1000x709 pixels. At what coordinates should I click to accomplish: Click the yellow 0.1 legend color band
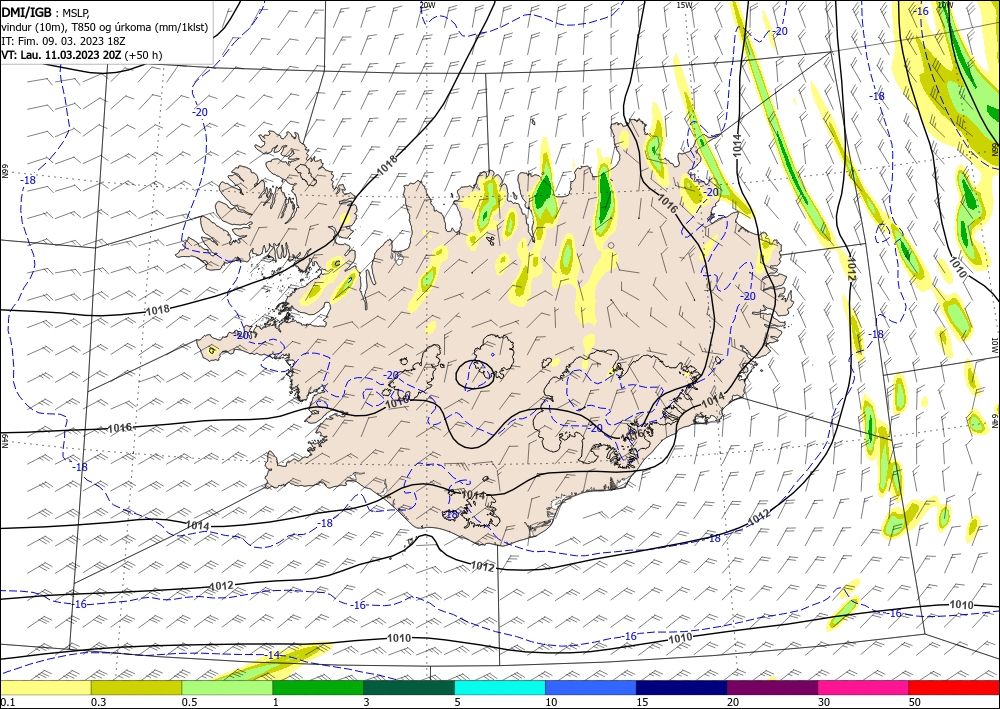click(45, 687)
